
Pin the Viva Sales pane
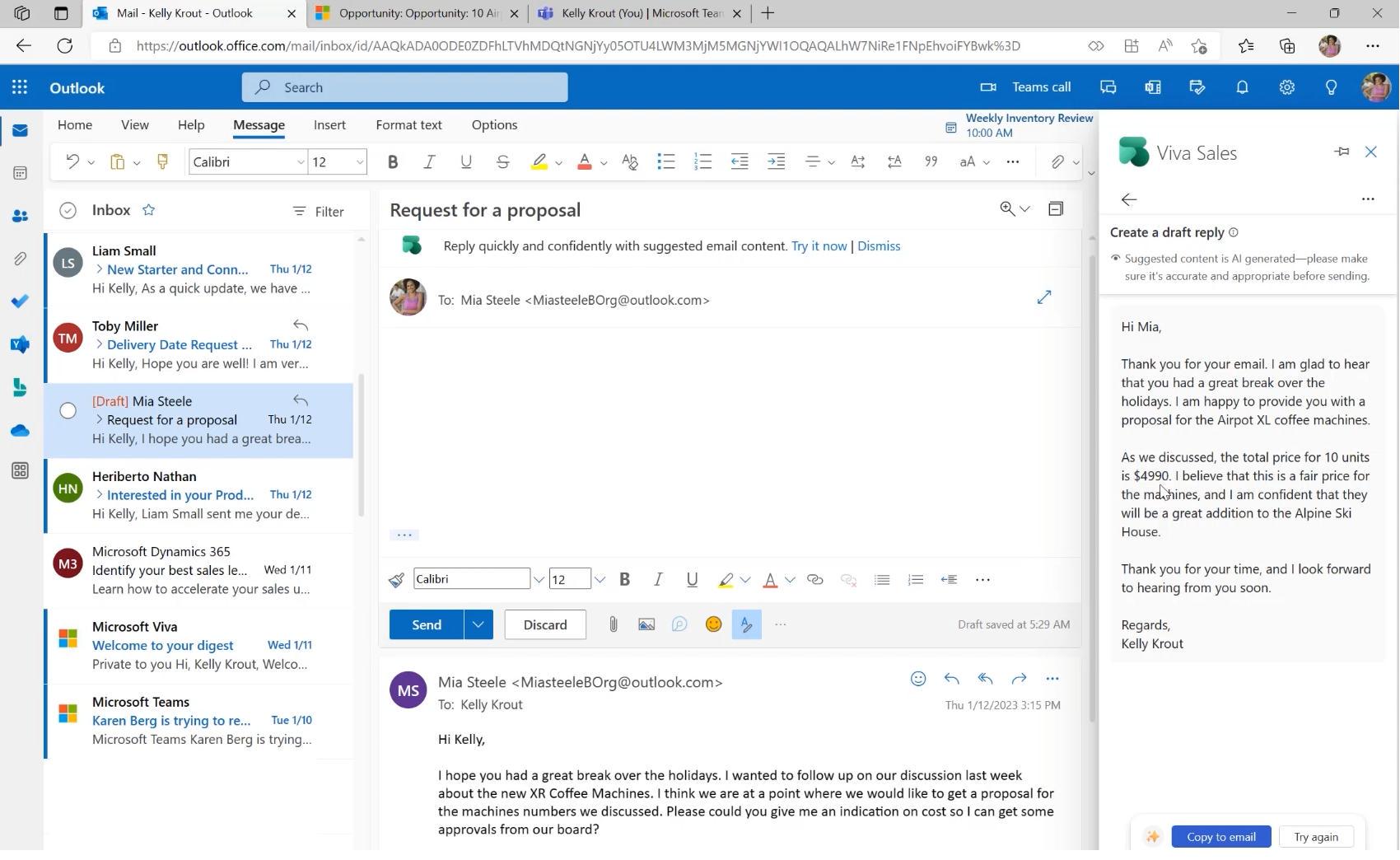point(1342,152)
